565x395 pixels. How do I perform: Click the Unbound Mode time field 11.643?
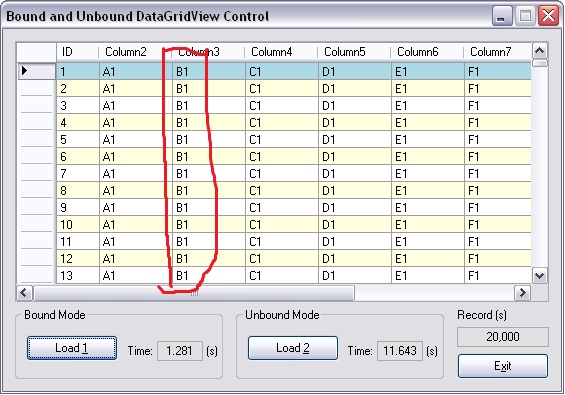click(x=400, y=351)
